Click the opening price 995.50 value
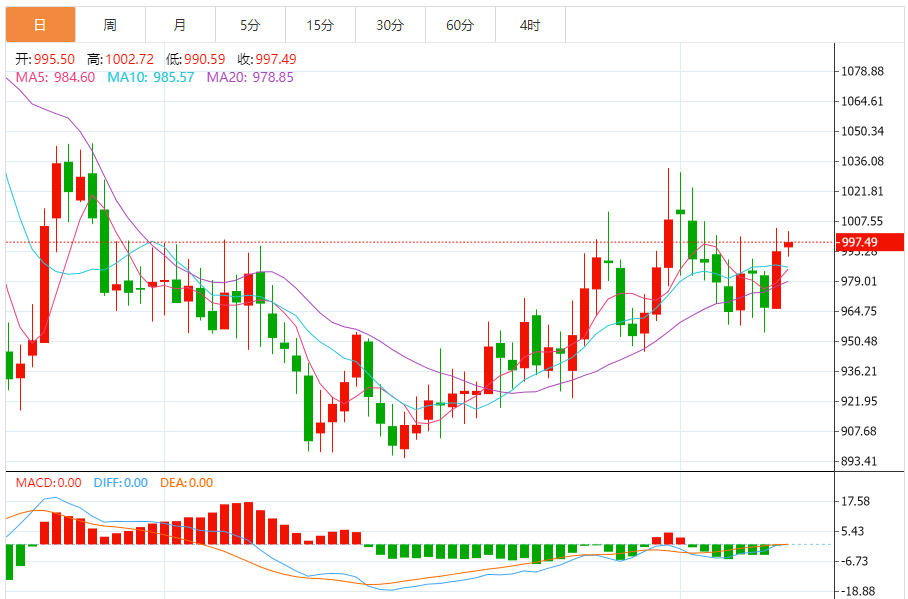 54,59
